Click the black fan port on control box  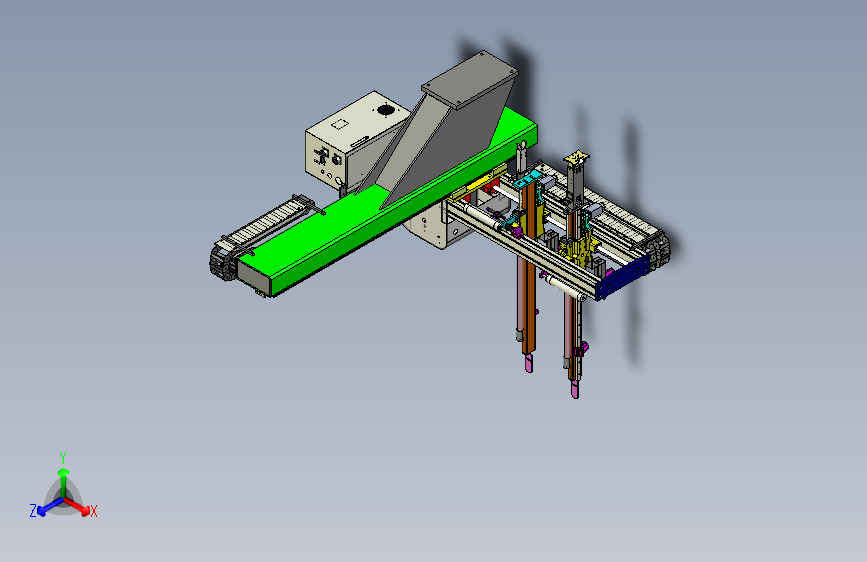[x=385, y=110]
